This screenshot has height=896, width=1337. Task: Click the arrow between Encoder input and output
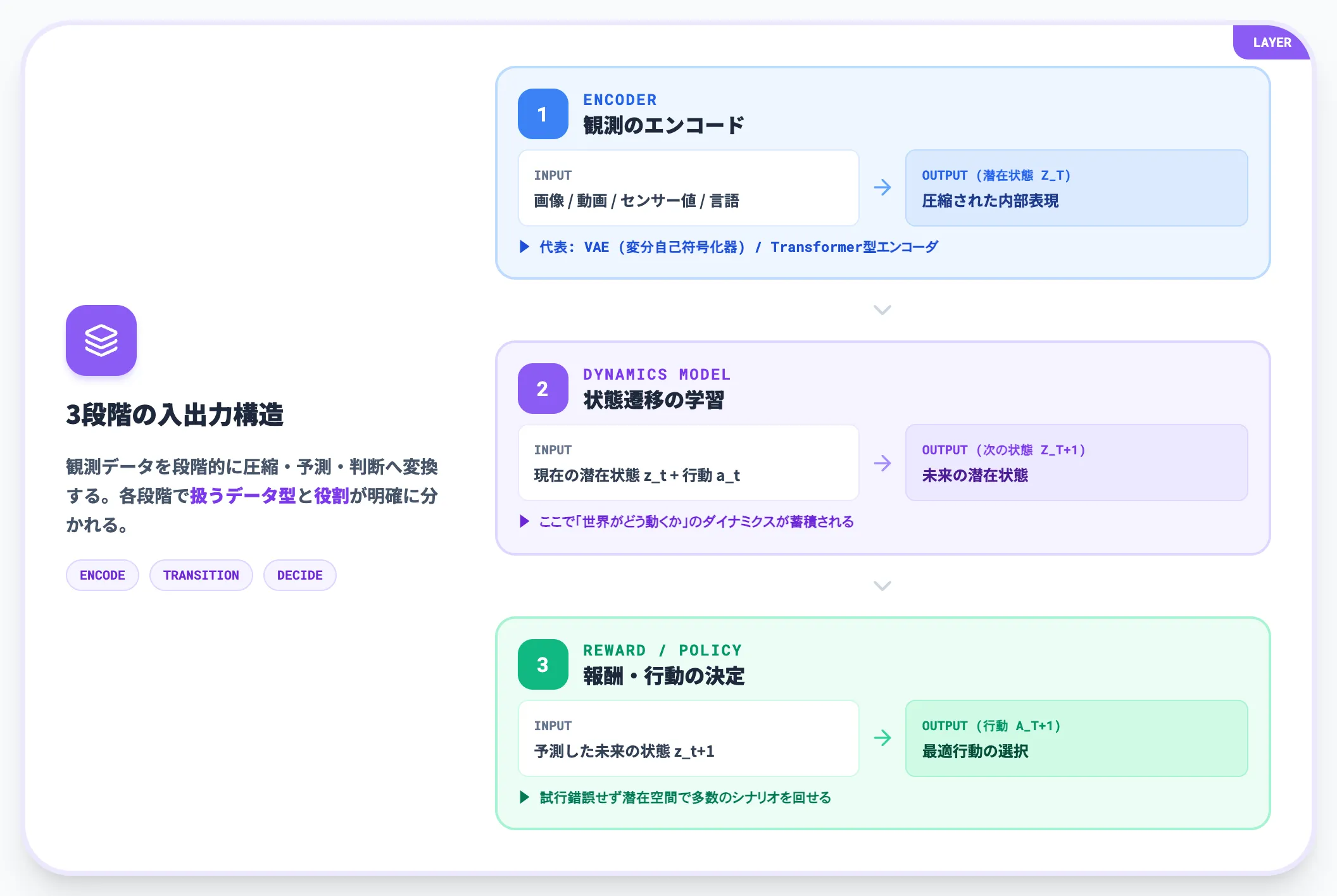coord(882,187)
